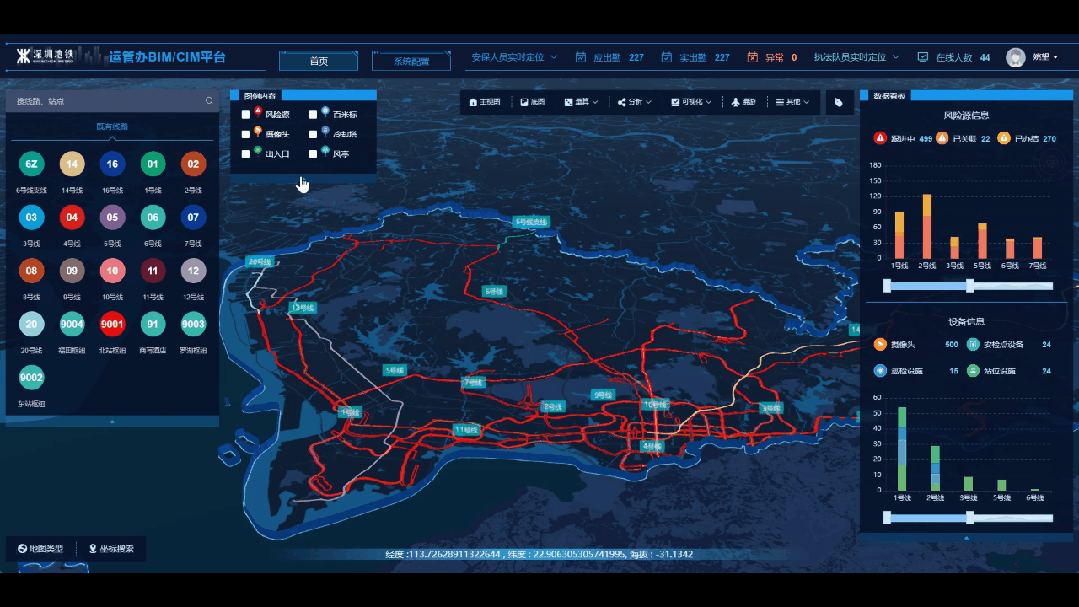Open the 坐标搜索 coordinate search button
This screenshot has width=1079, height=607.
click(111, 549)
